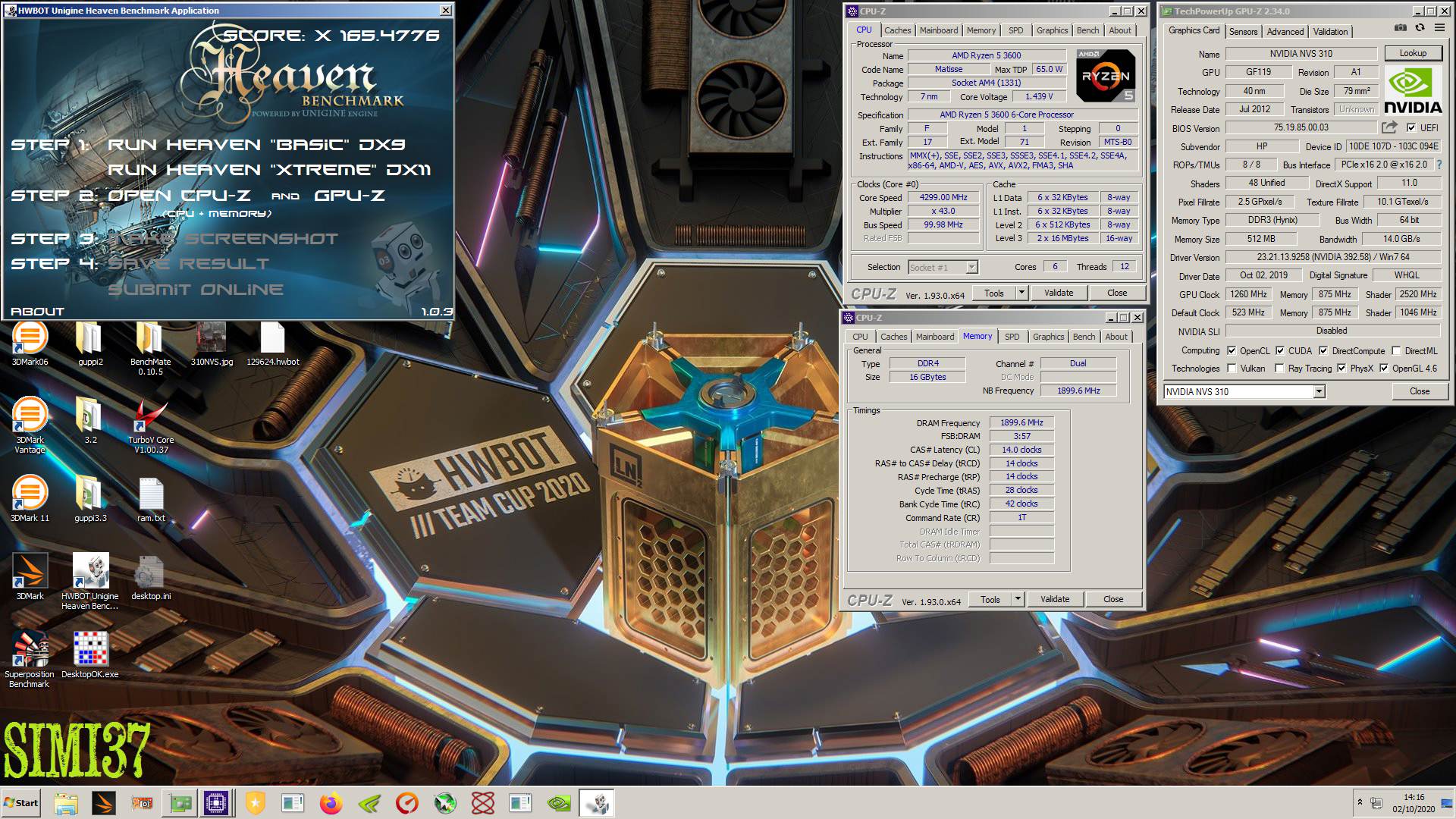
Task: Click the BIOS export/share icon in GPU-Z
Action: pos(1389,127)
